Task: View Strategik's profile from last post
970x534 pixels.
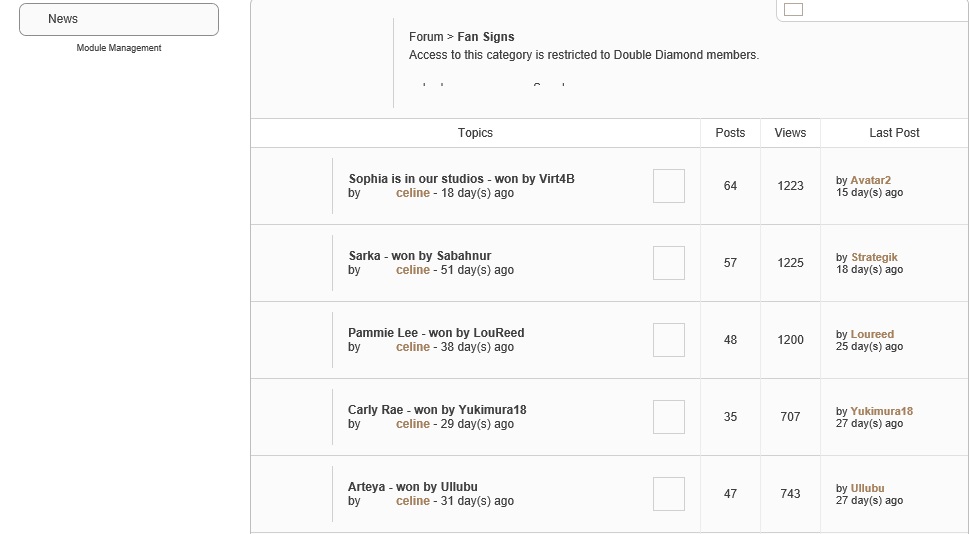Action: (874, 257)
